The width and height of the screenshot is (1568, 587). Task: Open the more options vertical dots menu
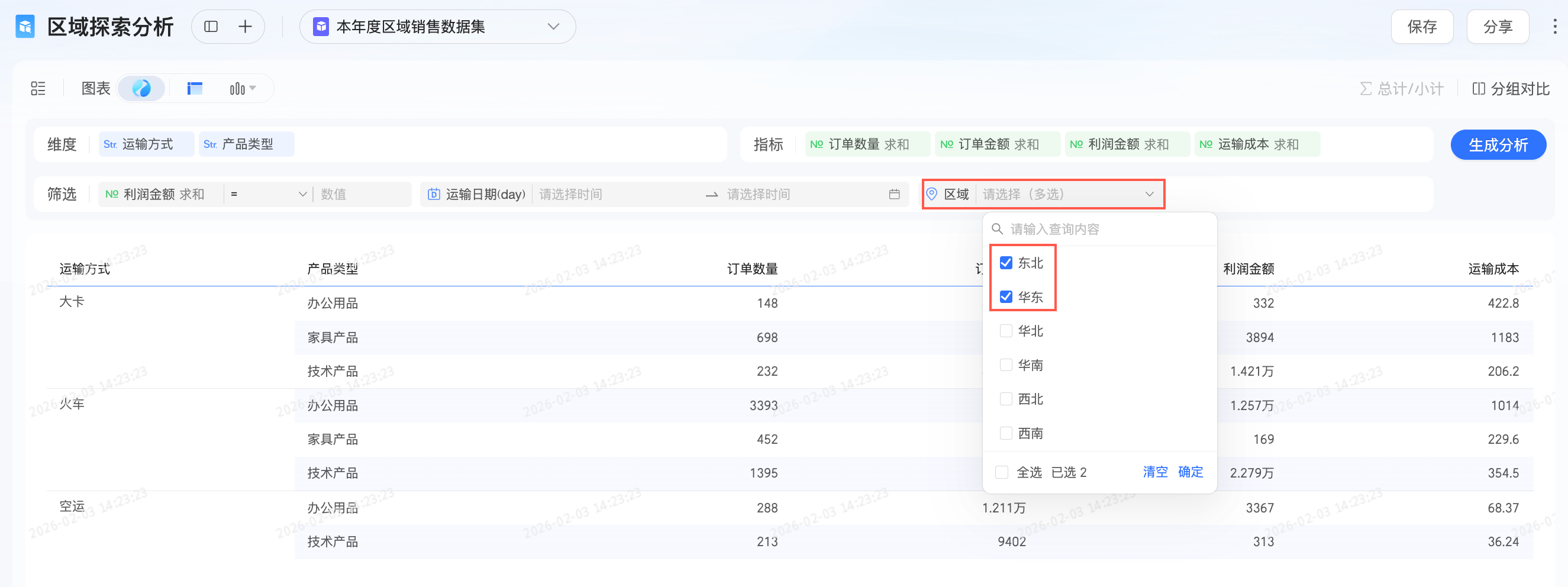[x=1554, y=27]
